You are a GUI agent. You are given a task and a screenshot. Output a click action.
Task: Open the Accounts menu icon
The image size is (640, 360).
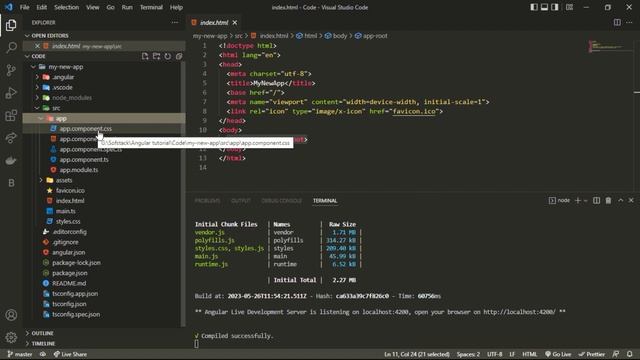click(11, 315)
